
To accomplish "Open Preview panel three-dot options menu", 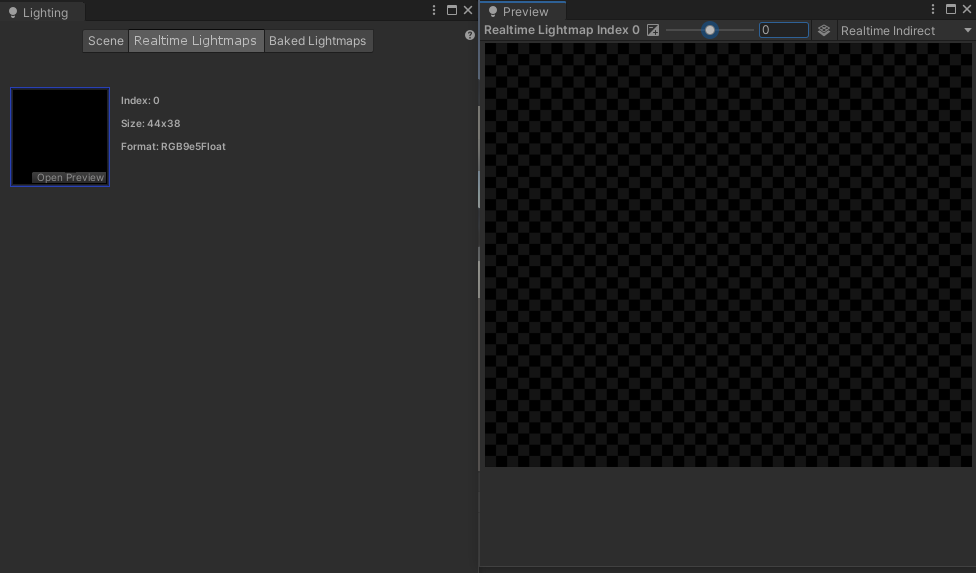I will [x=932, y=9].
